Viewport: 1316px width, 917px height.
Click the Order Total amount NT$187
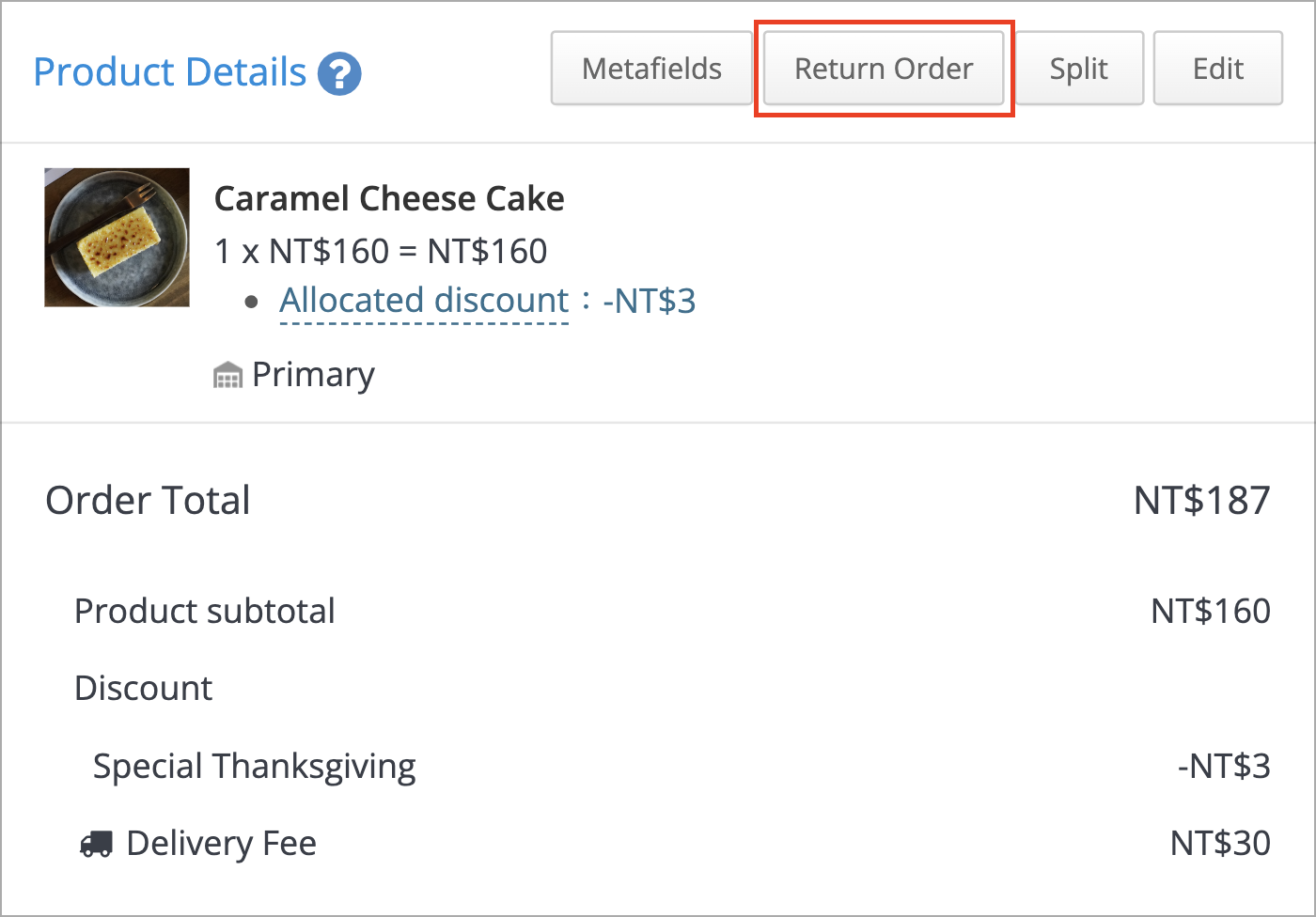(x=1202, y=500)
